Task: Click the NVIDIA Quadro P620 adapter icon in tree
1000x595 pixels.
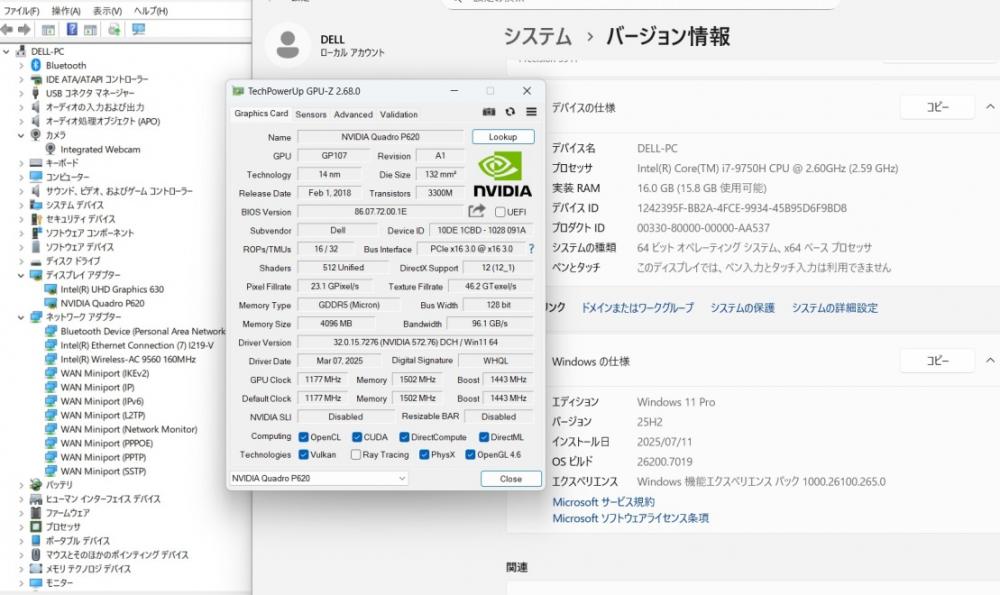Action: [x=51, y=303]
